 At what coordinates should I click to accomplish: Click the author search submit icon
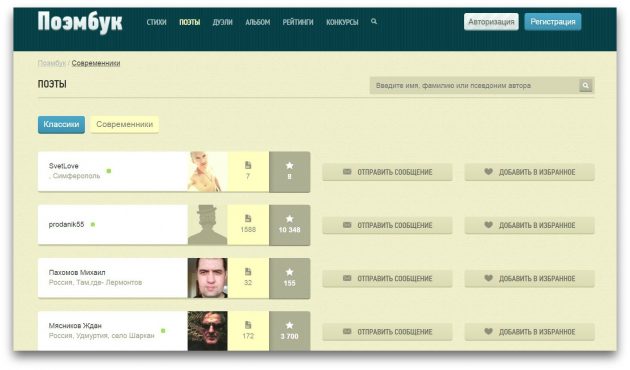pos(586,86)
